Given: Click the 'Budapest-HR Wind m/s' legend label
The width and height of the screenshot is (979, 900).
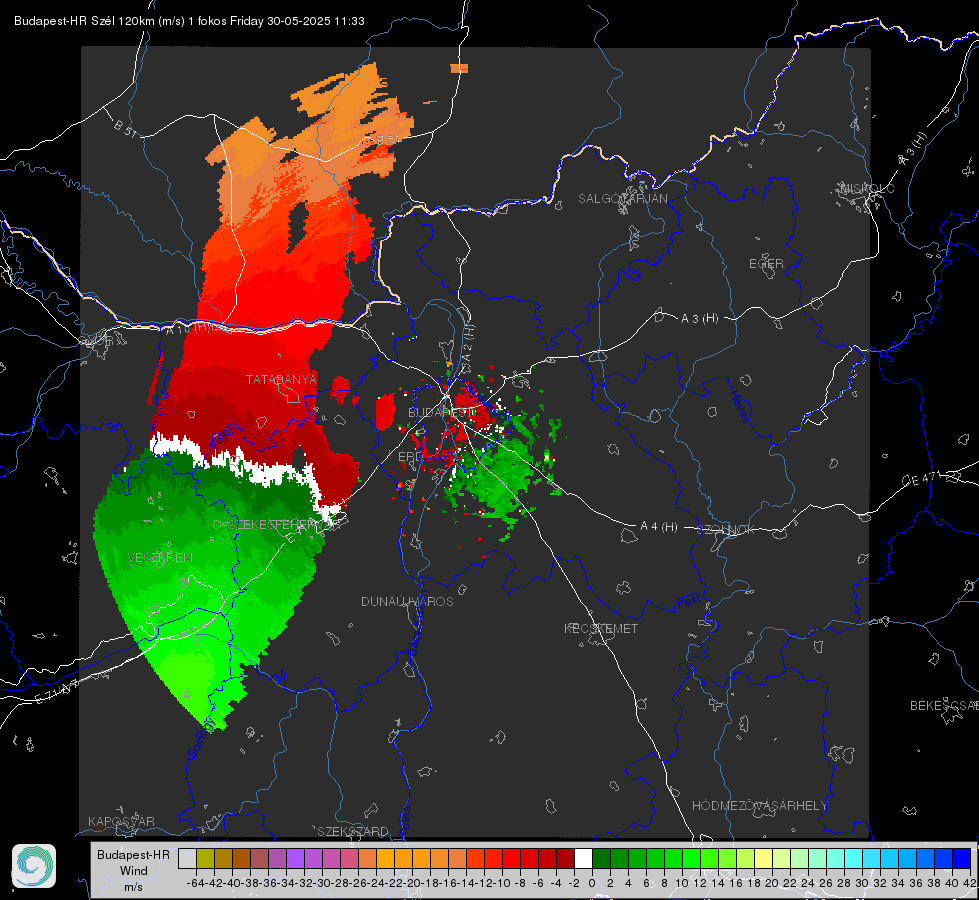Looking at the screenshot, I should pyautogui.click(x=133, y=871).
